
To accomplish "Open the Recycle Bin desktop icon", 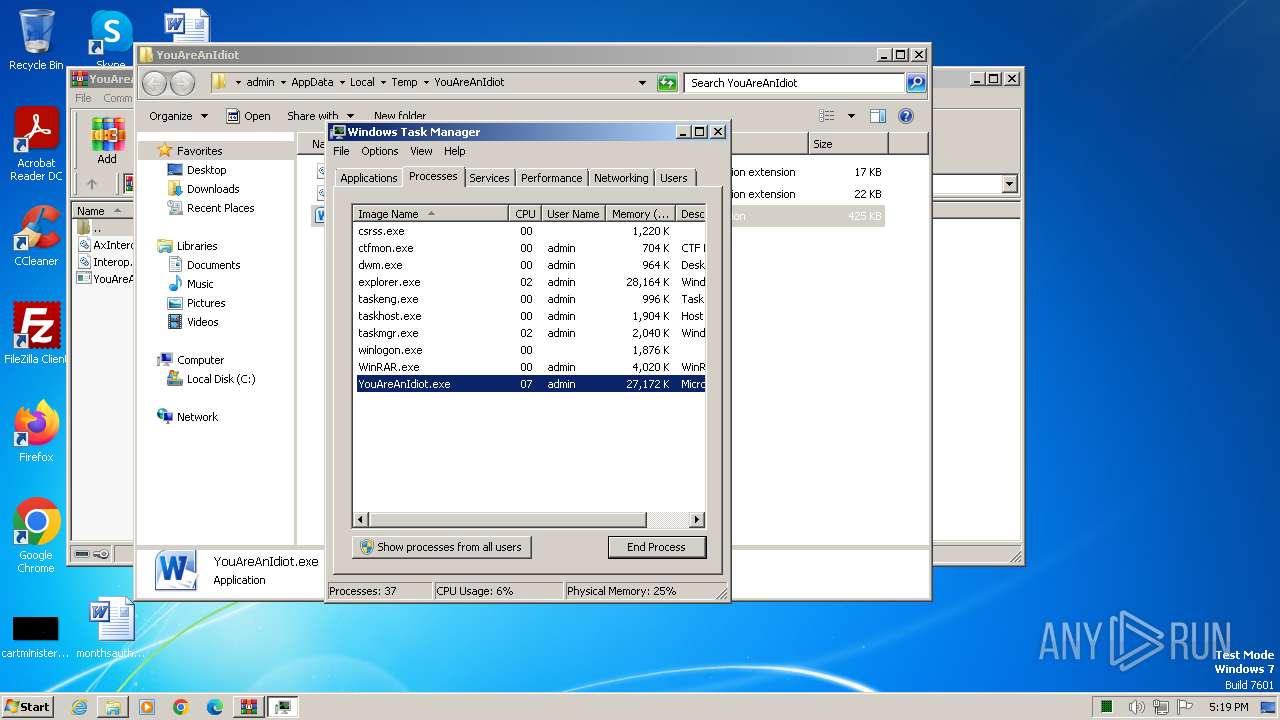I will [x=36, y=40].
